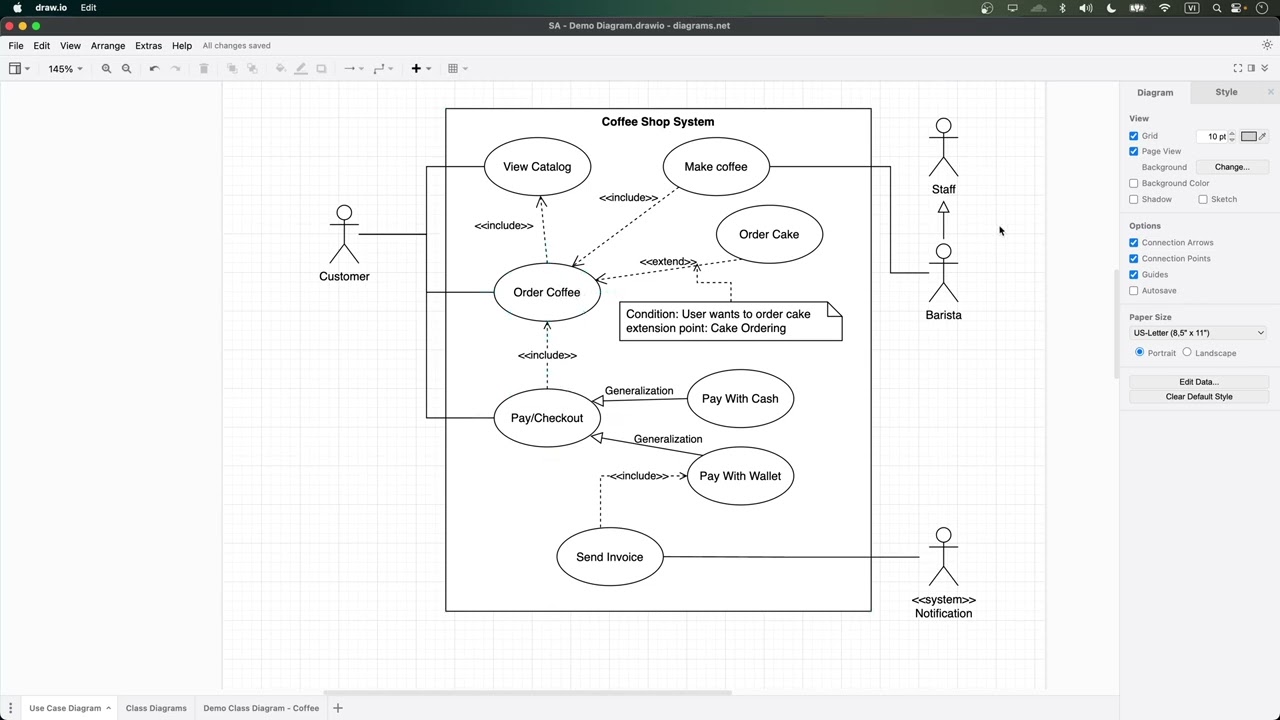Click the fill color bucket icon
Image resolution: width=1280 pixels, height=720 pixels.
pos(280,69)
